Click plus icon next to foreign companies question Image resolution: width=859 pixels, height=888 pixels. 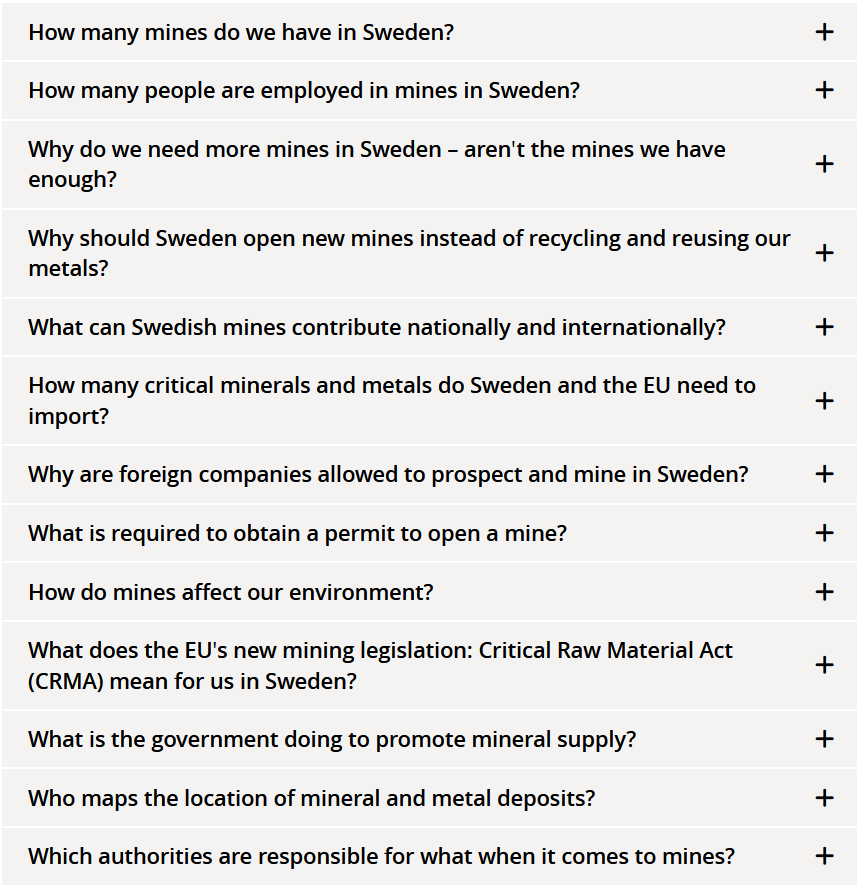click(x=824, y=474)
